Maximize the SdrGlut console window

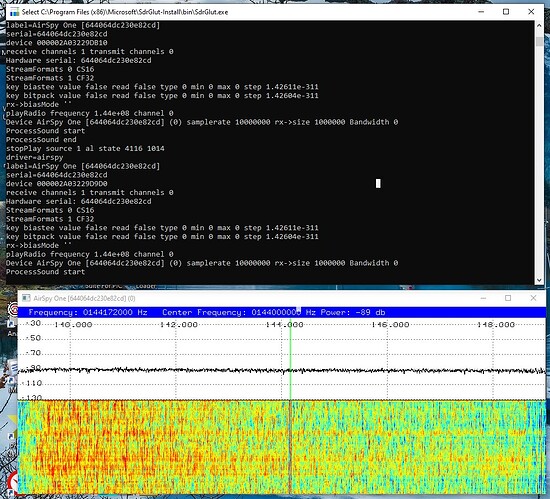click(x=506, y=12)
